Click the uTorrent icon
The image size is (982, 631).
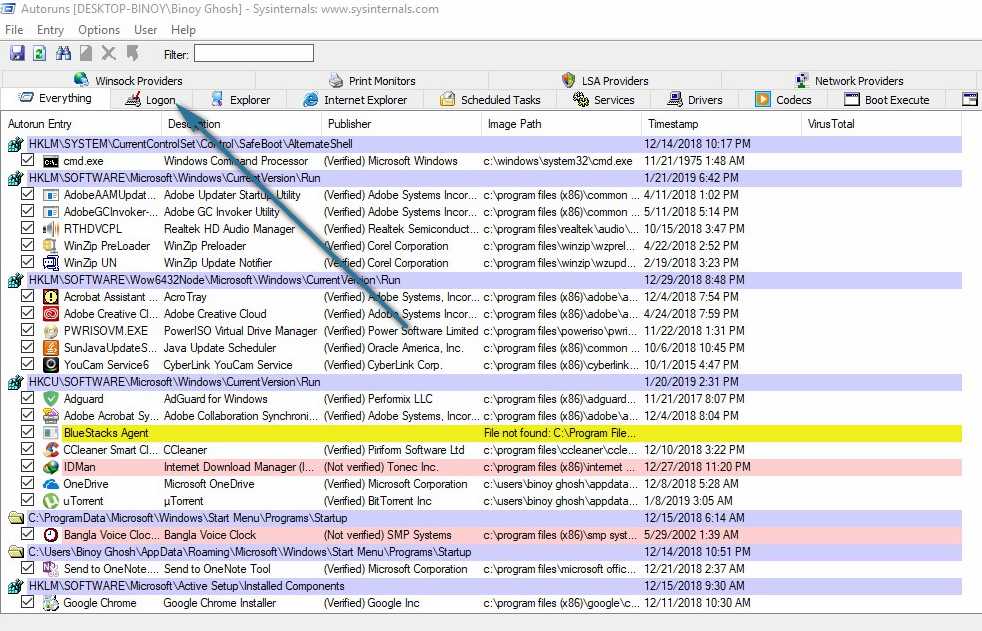(x=51, y=501)
